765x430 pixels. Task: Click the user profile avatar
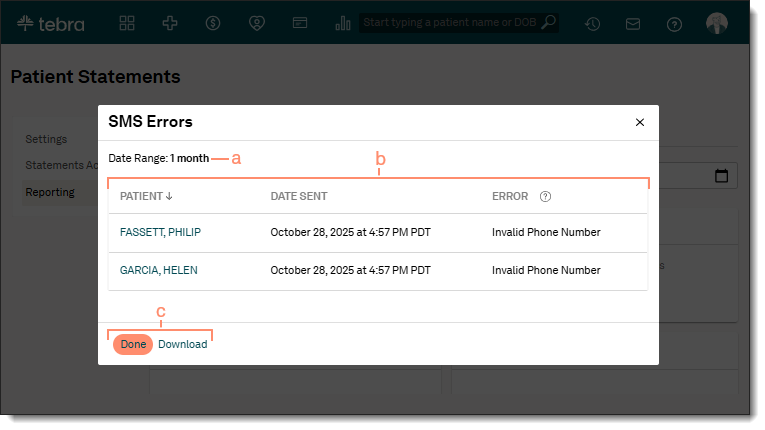pyautogui.click(x=717, y=23)
